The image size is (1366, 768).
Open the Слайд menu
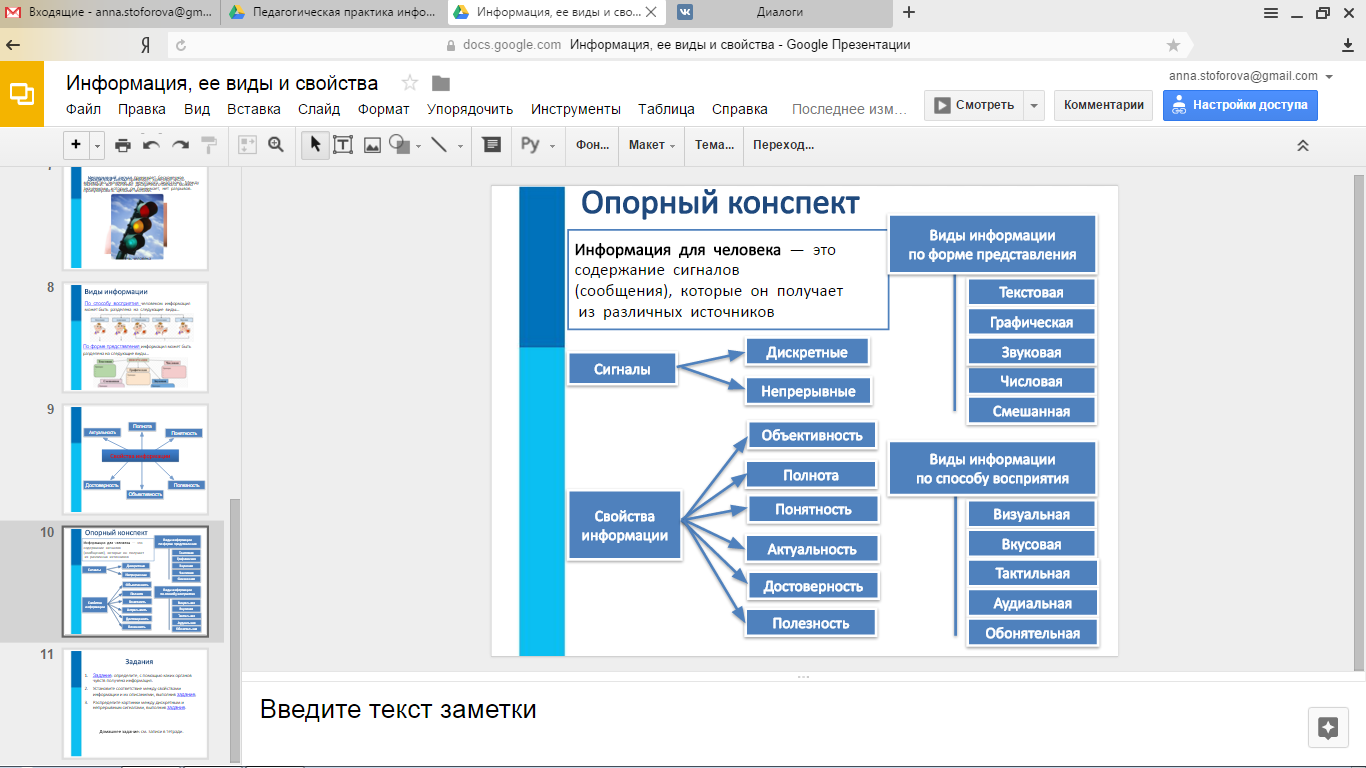pos(319,109)
